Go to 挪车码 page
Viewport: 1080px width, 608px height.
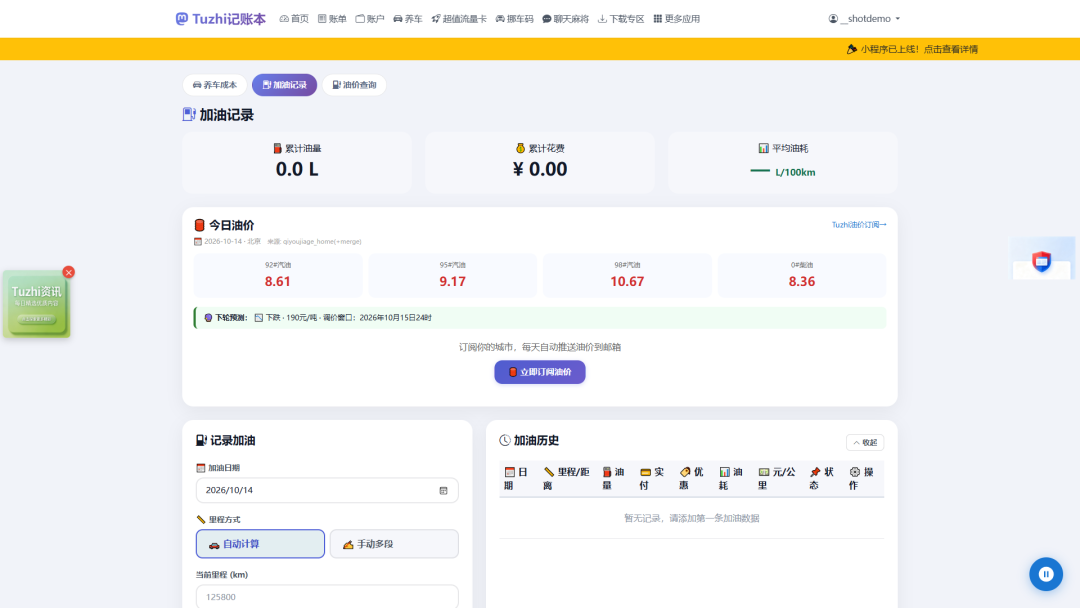515,19
